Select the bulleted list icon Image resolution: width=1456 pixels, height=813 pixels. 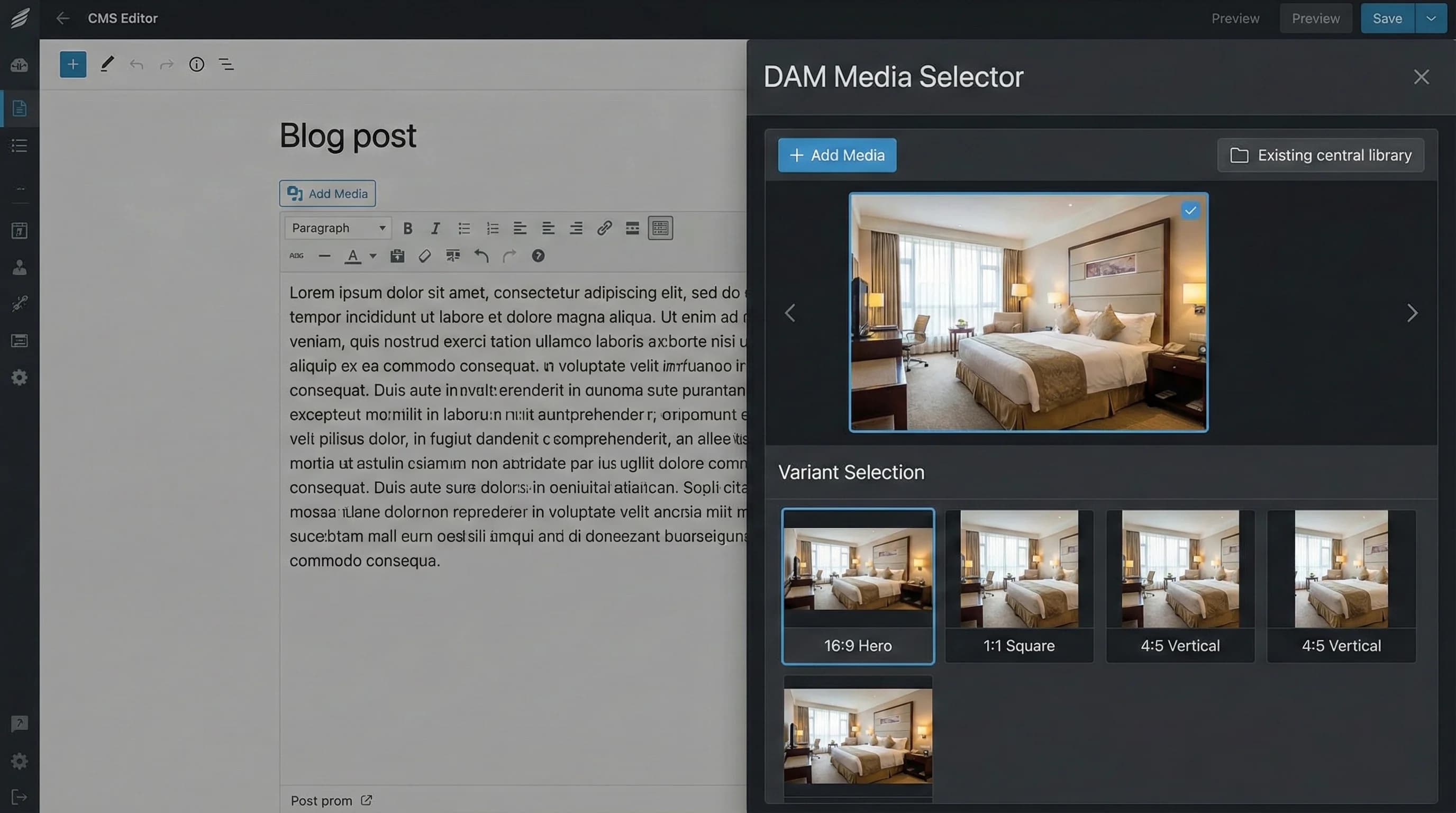464,229
